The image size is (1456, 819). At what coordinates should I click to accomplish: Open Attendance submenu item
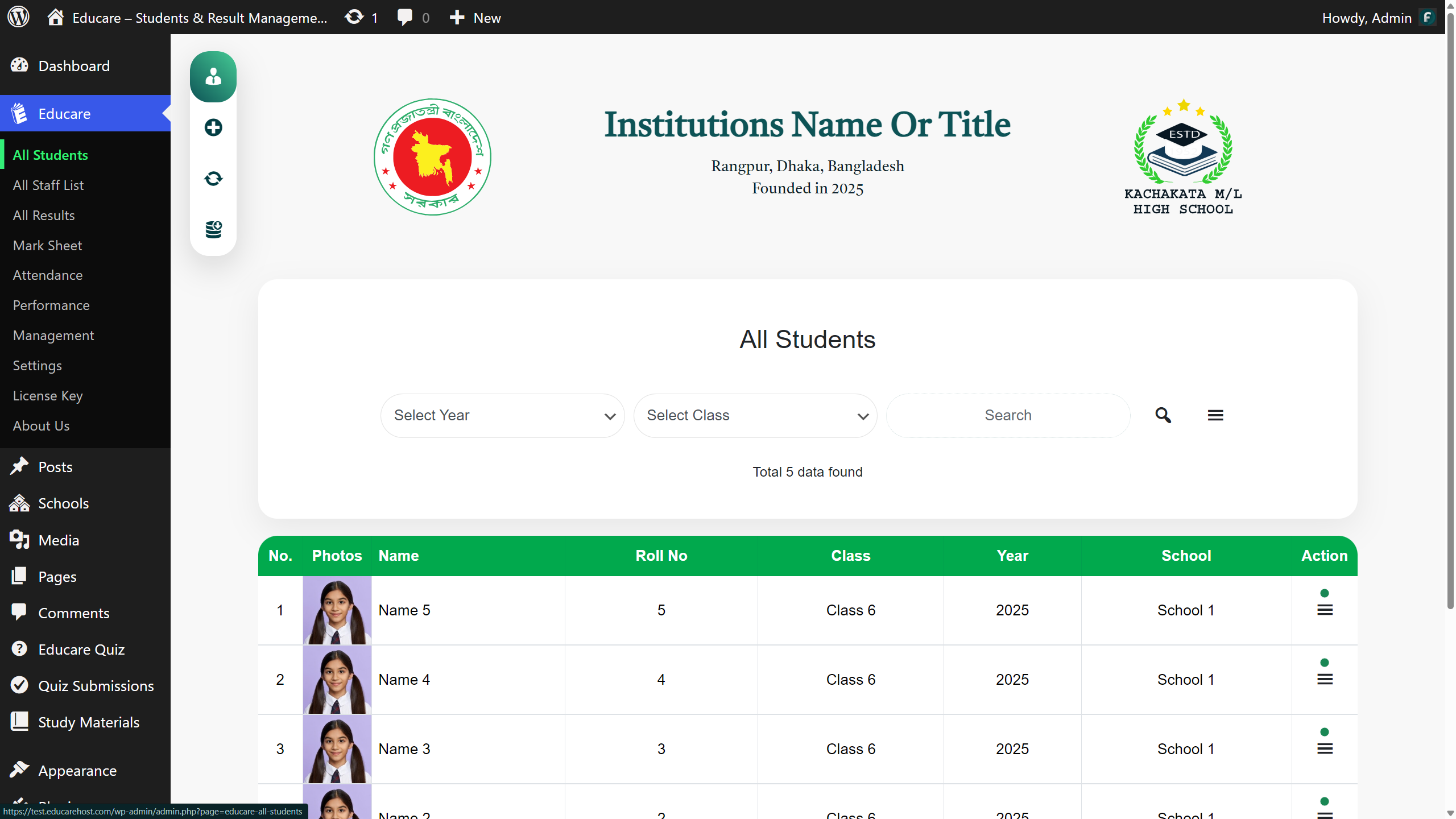coord(48,275)
